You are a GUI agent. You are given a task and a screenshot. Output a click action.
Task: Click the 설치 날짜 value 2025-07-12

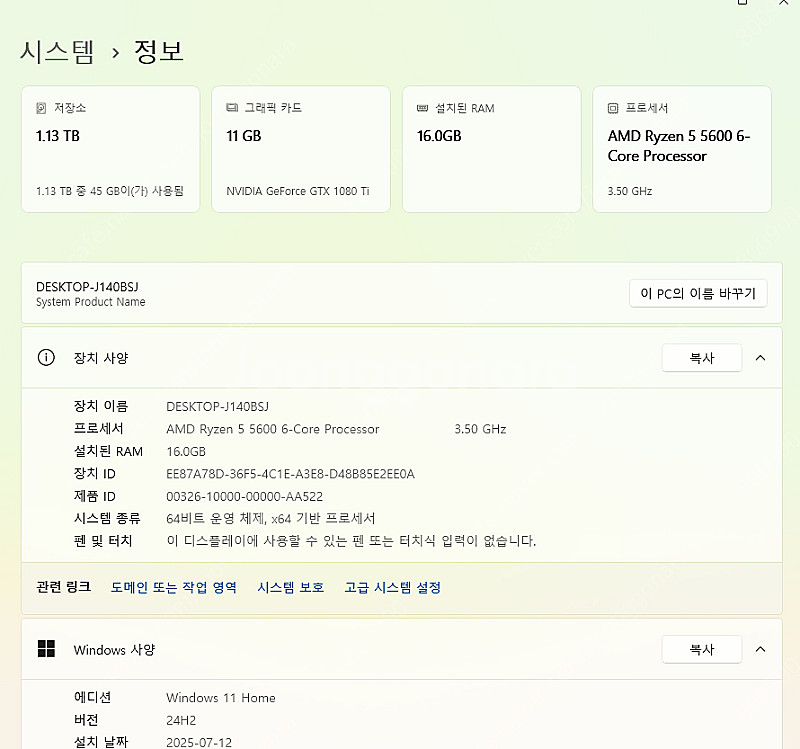point(199,742)
